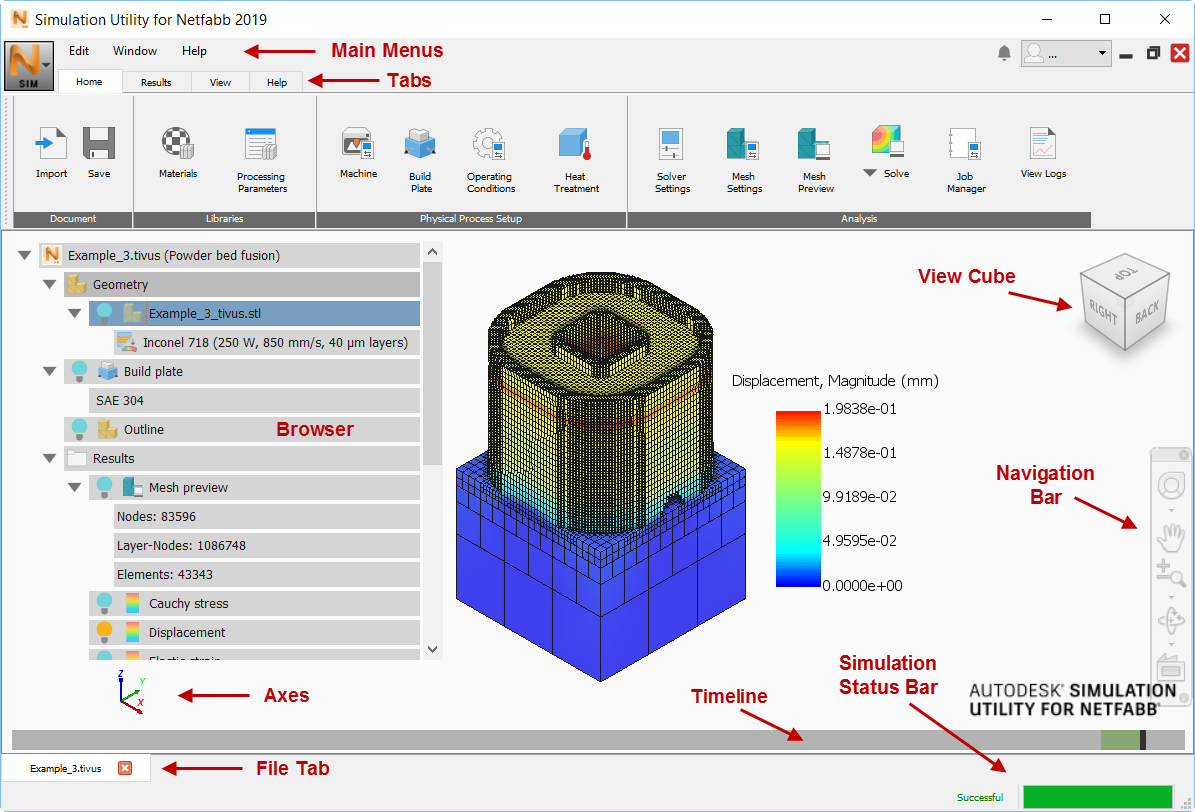Toggle visibility bulb for Mesh preview

point(105,486)
